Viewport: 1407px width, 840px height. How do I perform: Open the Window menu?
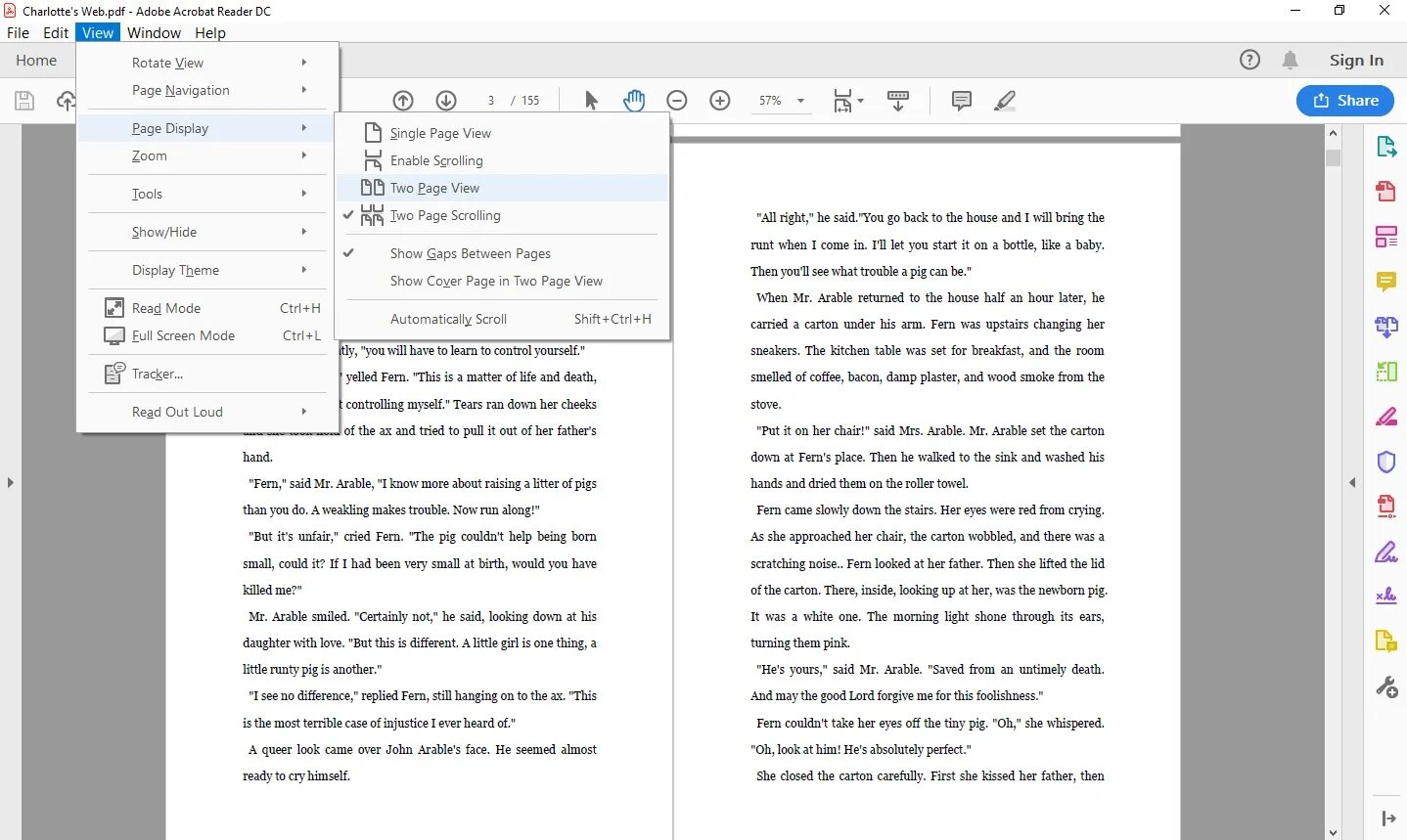(154, 32)
